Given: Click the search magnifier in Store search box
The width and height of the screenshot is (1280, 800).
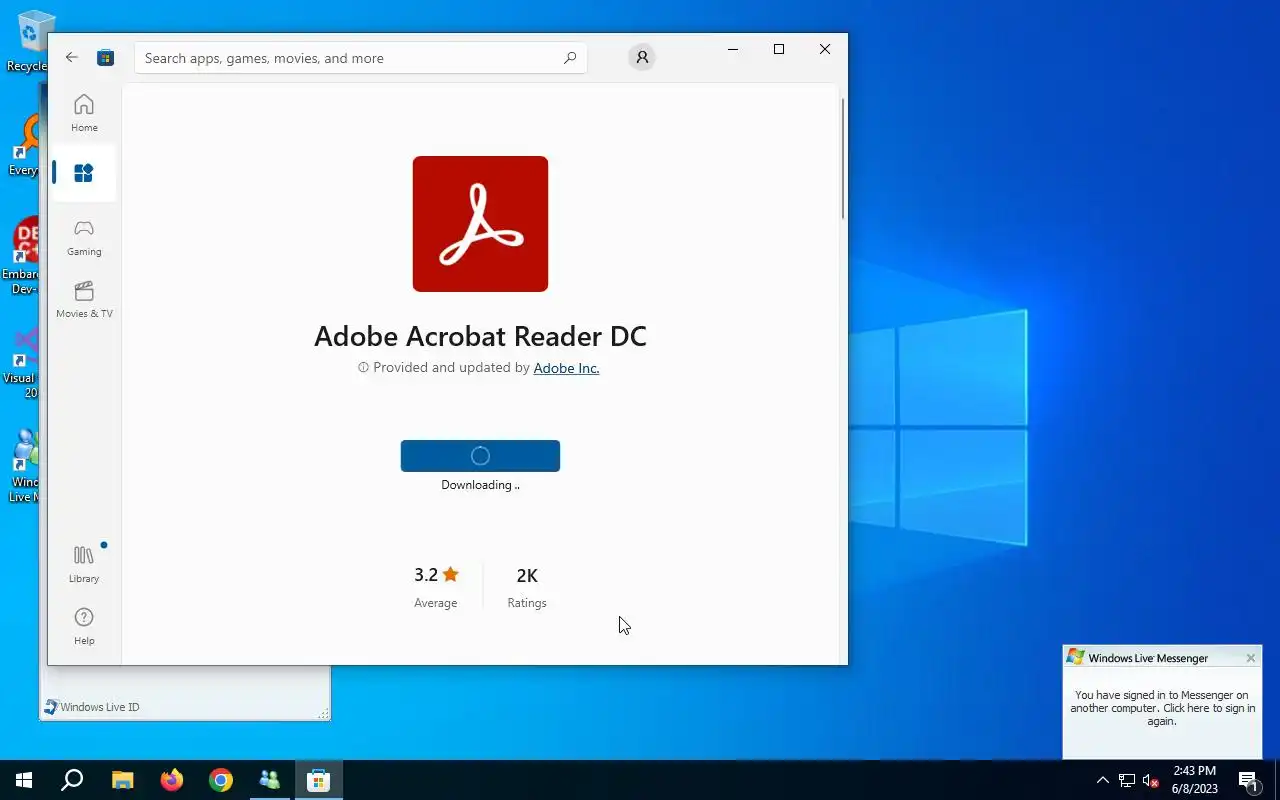Looking at the screenshot, I should point(570,58).
